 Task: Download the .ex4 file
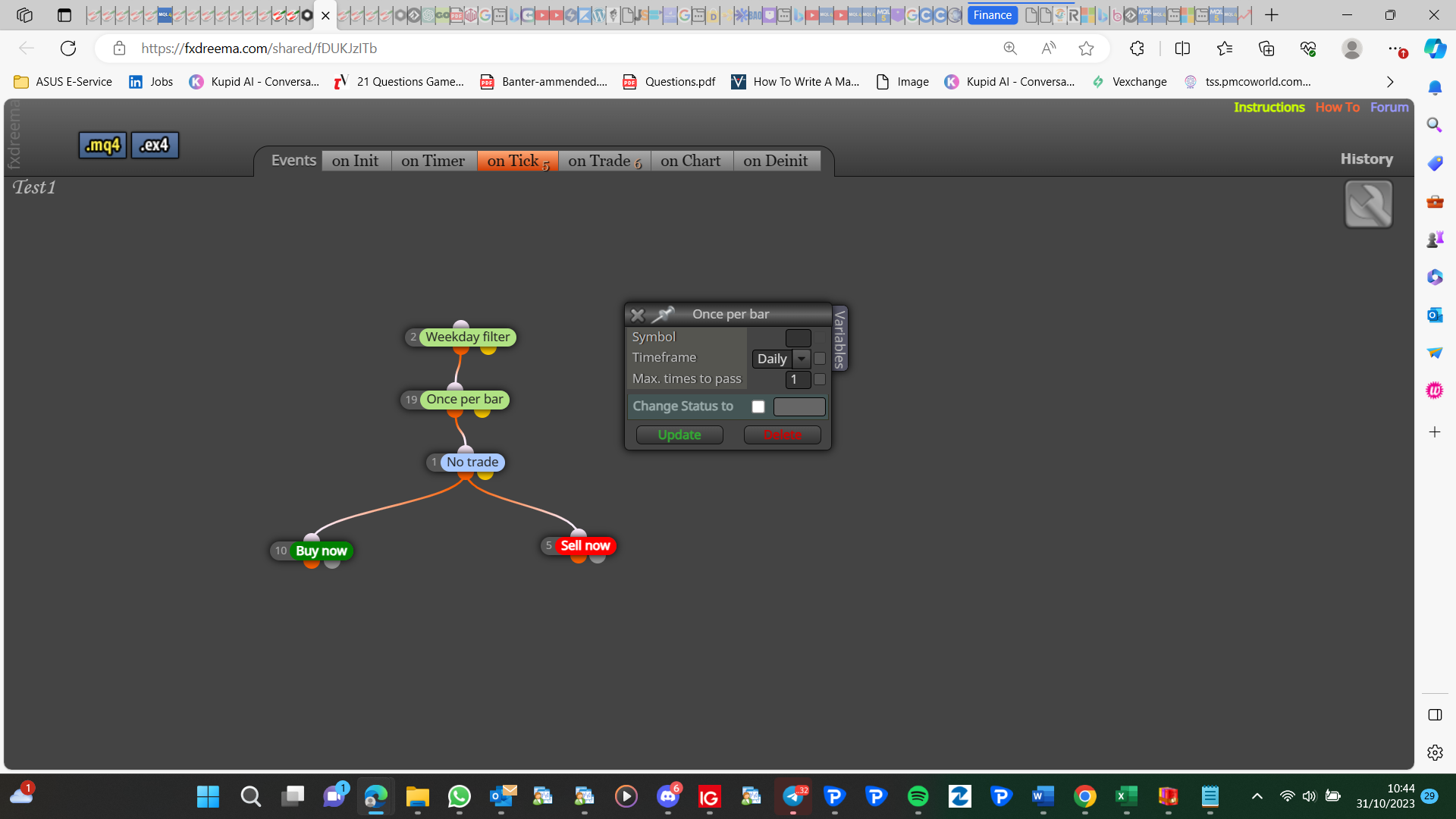pos(155,145)
